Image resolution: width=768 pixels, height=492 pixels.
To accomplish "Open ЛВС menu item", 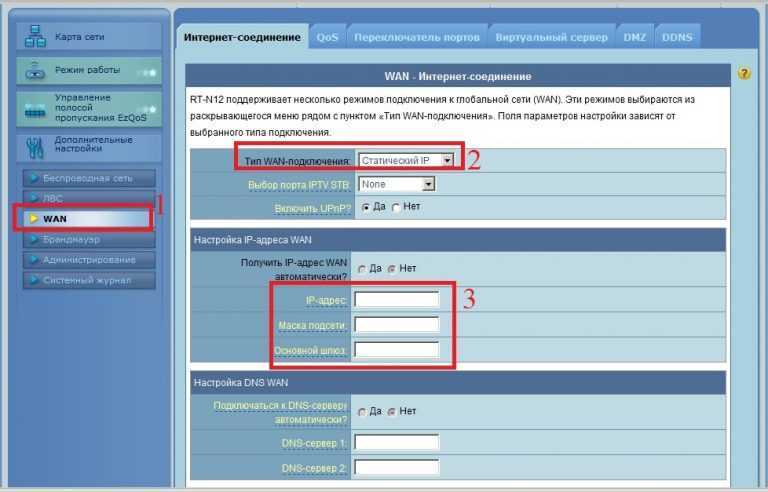I will tap(89, 198).
